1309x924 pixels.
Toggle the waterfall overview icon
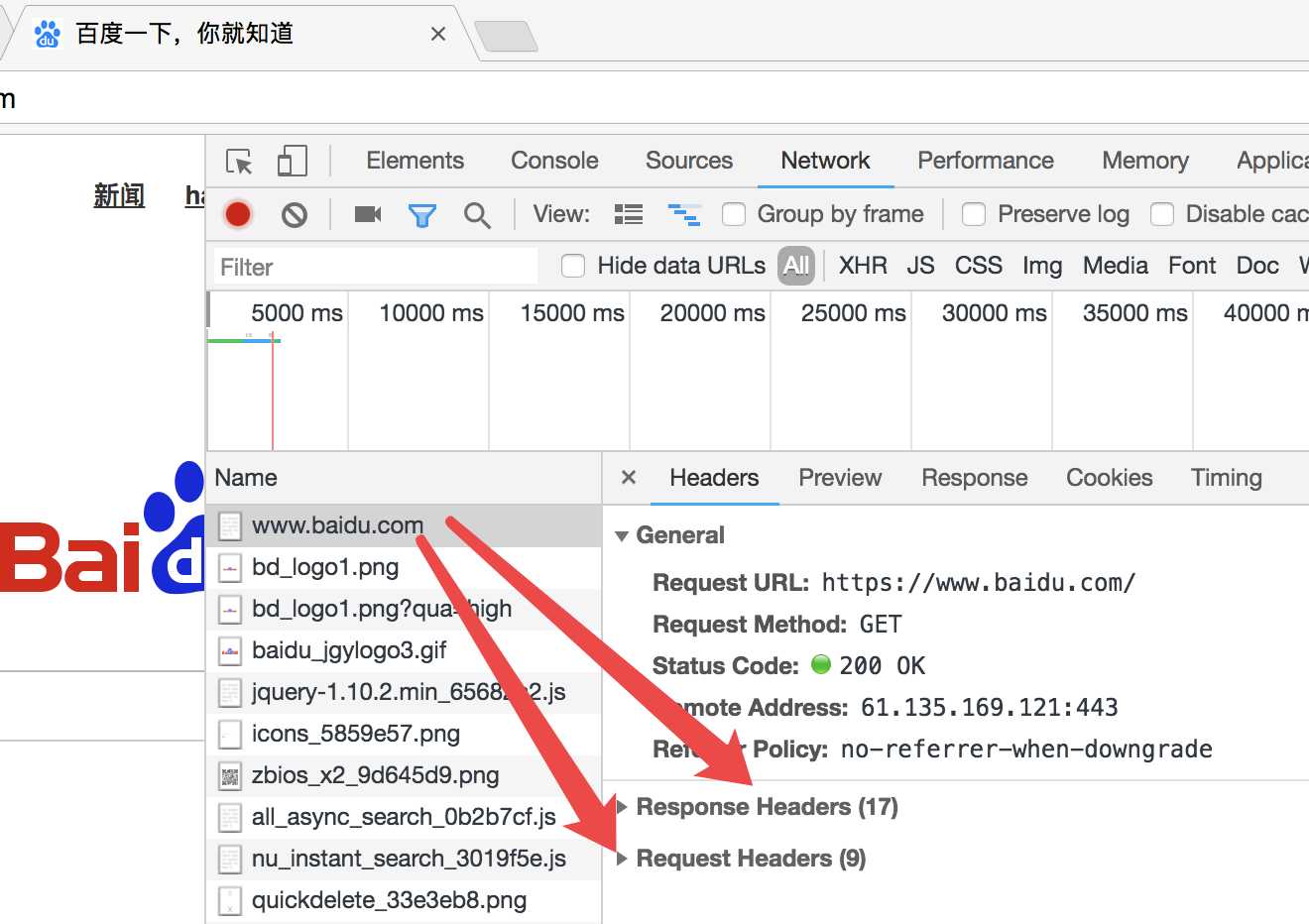pyautogui.click(x=684, y=214)
